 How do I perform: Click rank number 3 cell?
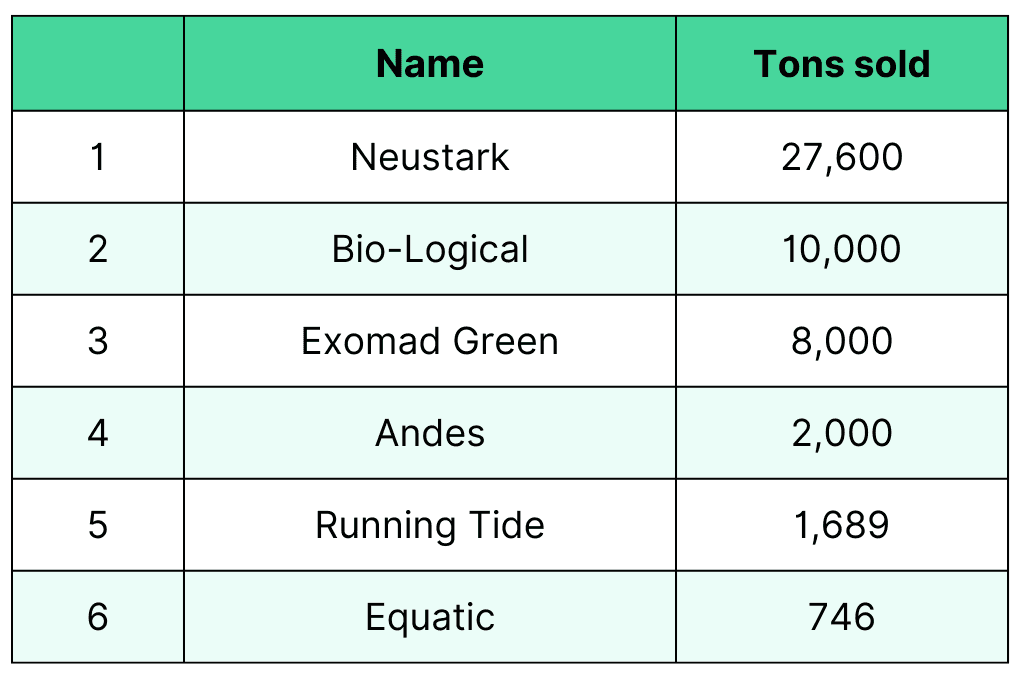(98, 341)
